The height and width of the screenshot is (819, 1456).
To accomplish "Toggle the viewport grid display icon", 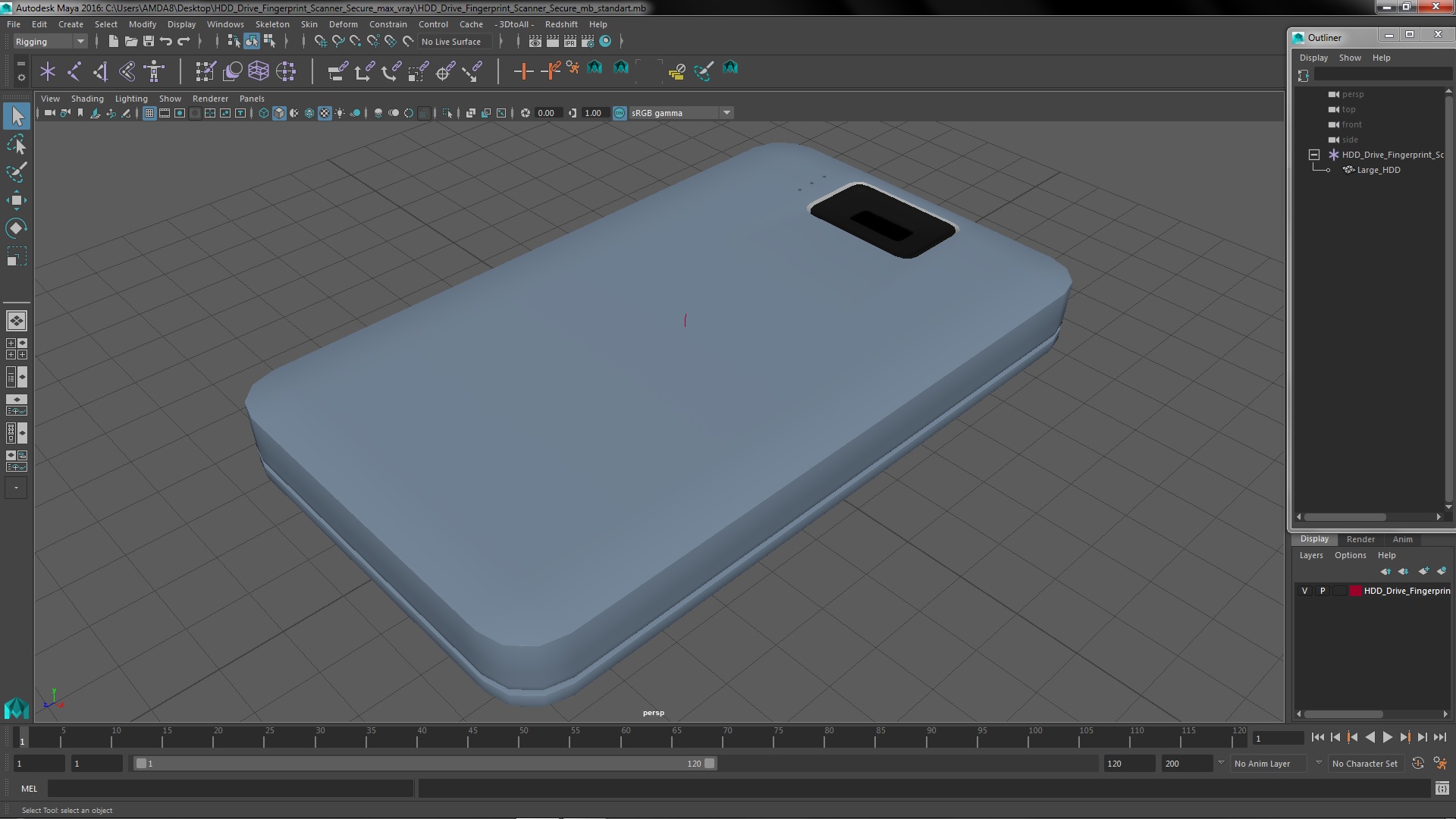I will click(149, 113).
